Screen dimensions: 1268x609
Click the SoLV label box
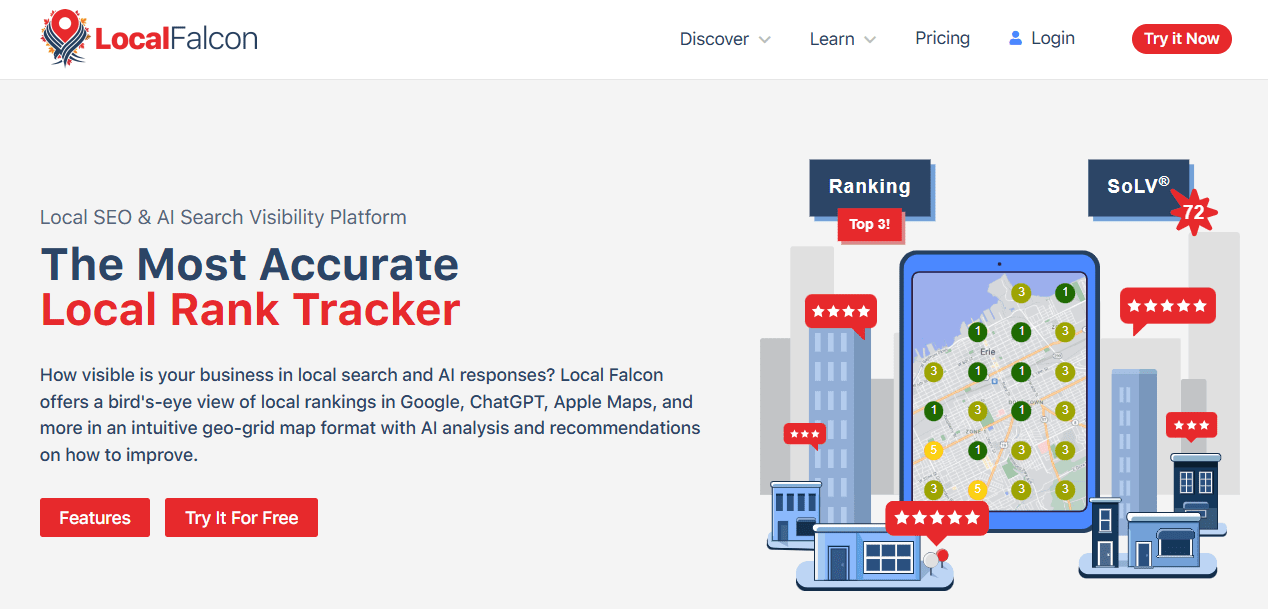click(1137, 187)
